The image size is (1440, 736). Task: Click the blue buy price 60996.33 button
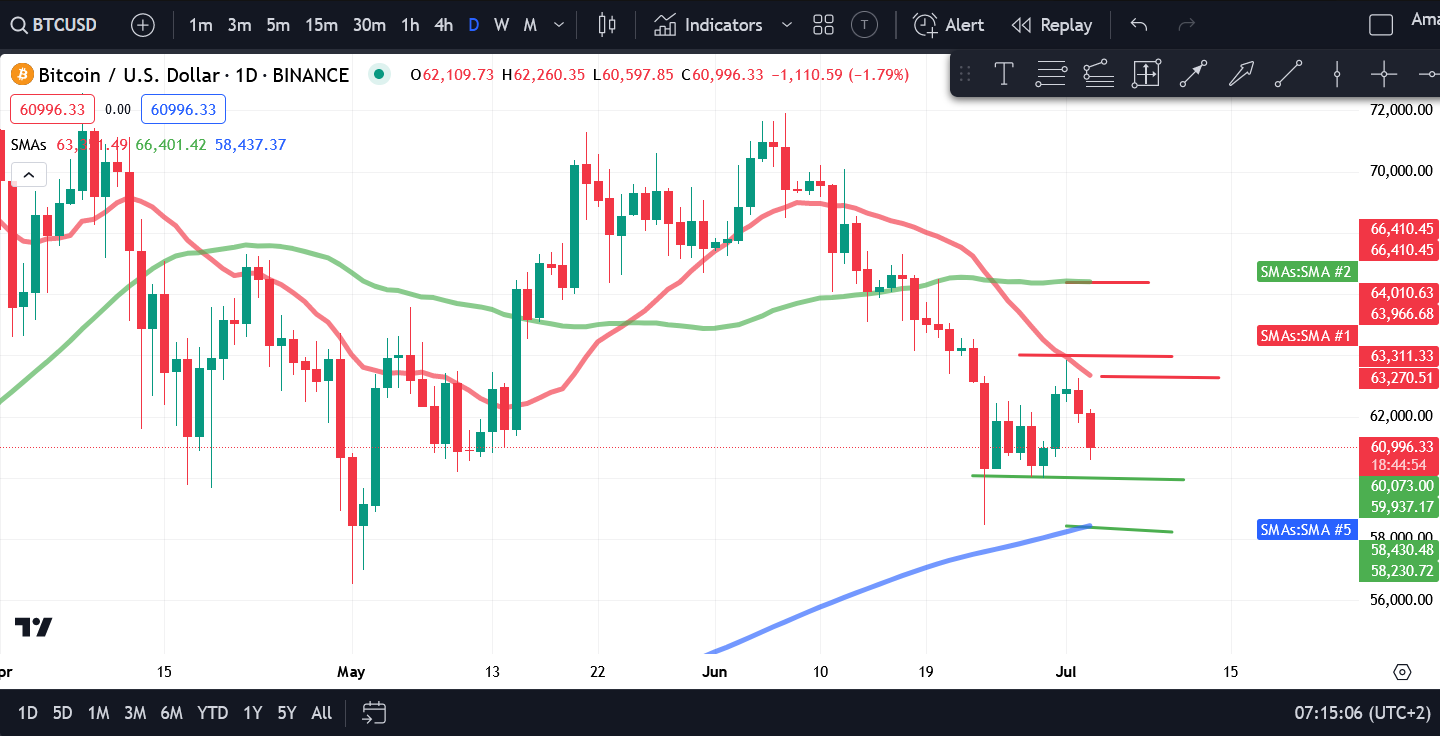tap(183, 110)
